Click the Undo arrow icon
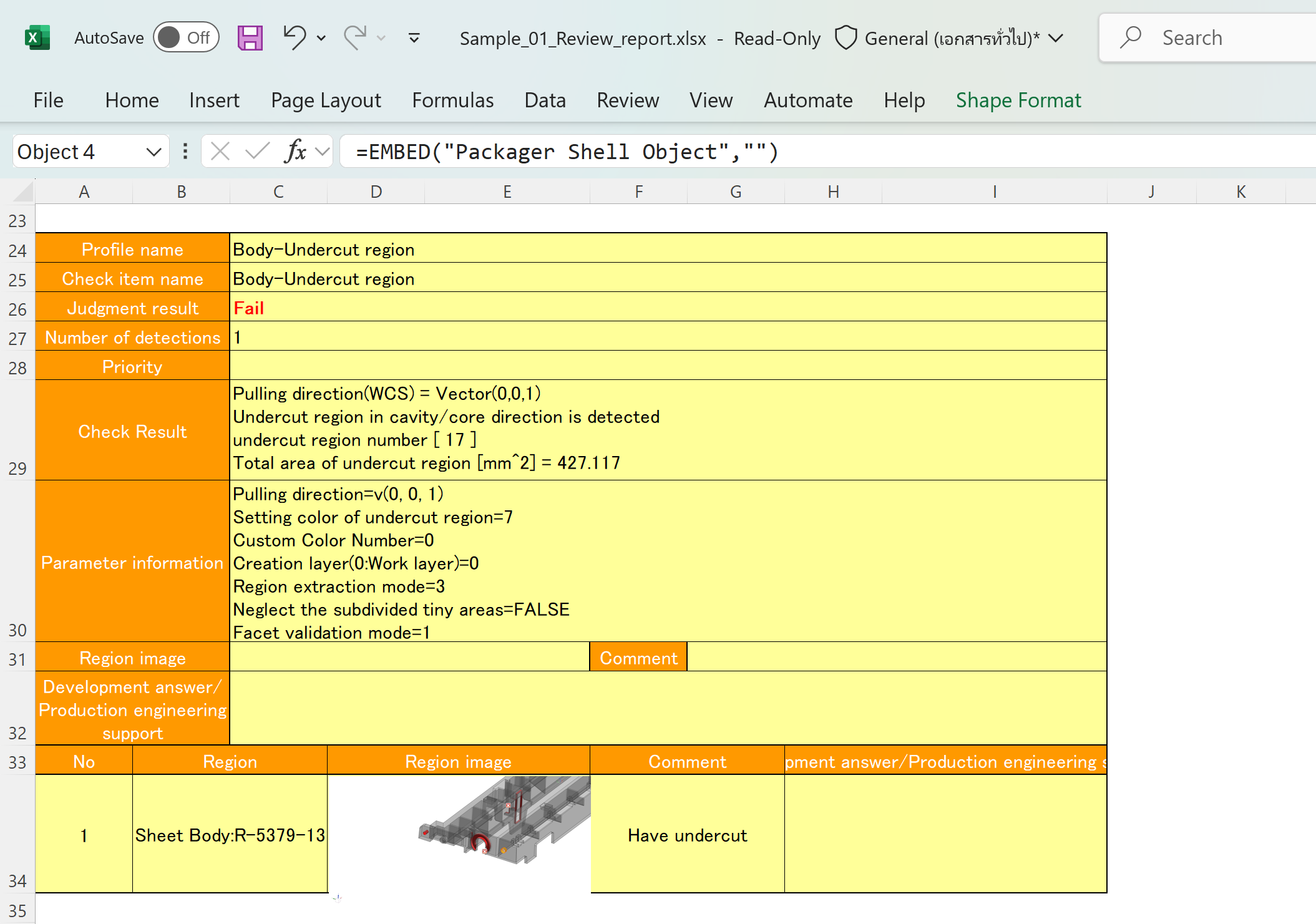This screenshot has height=924, width=1316. (x=295, y=37)
